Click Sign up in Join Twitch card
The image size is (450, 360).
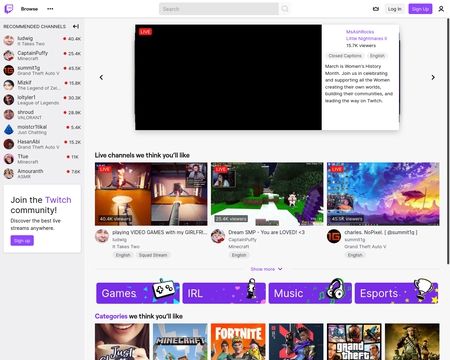tap(22, 241)
